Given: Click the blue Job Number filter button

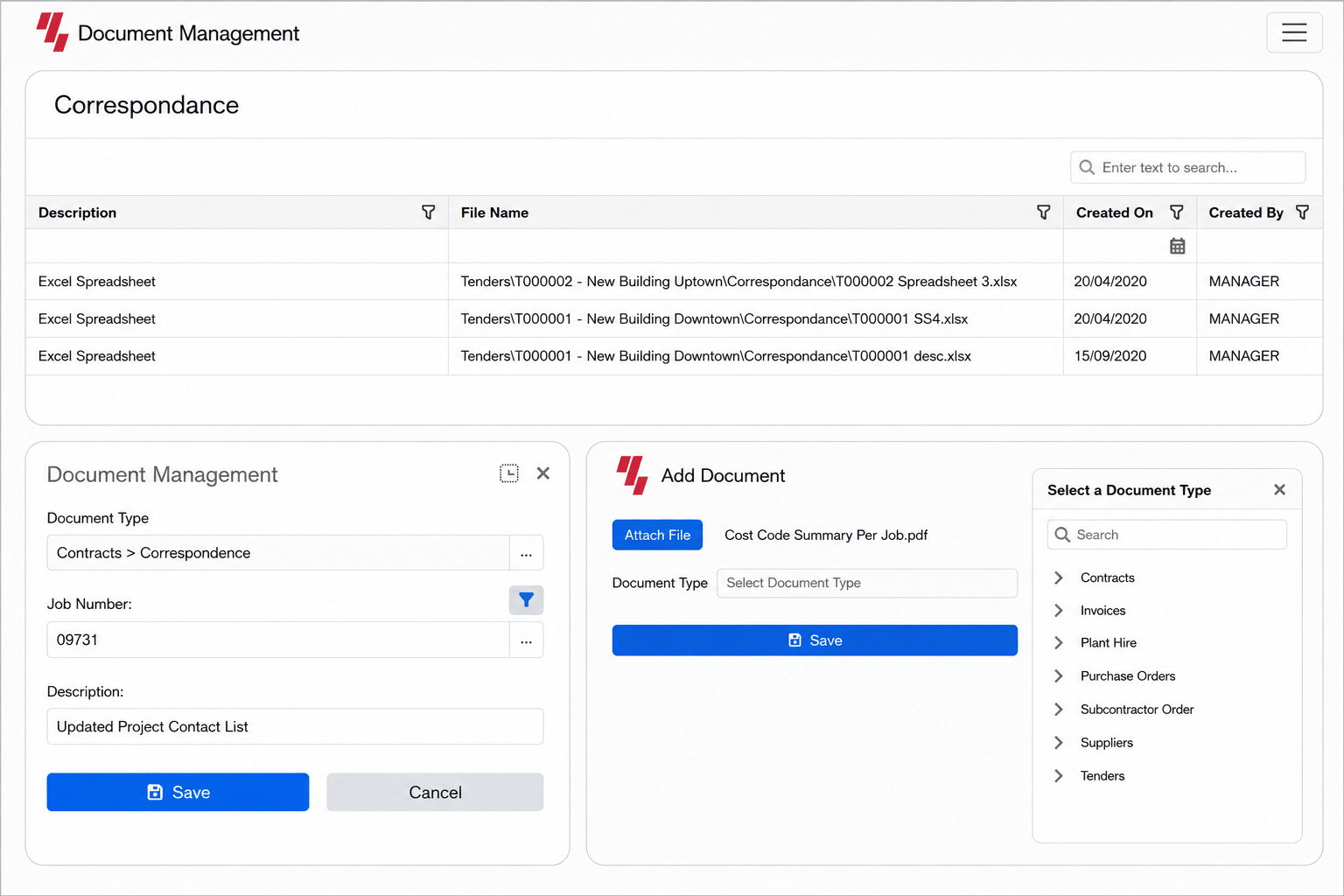Looking at the screenshot, I should 526,599.
